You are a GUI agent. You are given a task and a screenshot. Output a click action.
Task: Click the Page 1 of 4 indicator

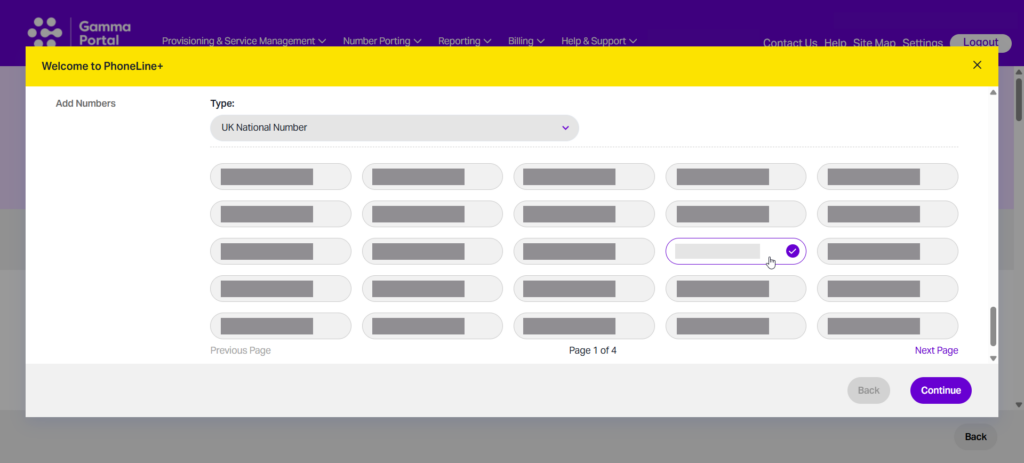(x=592, y=351)
